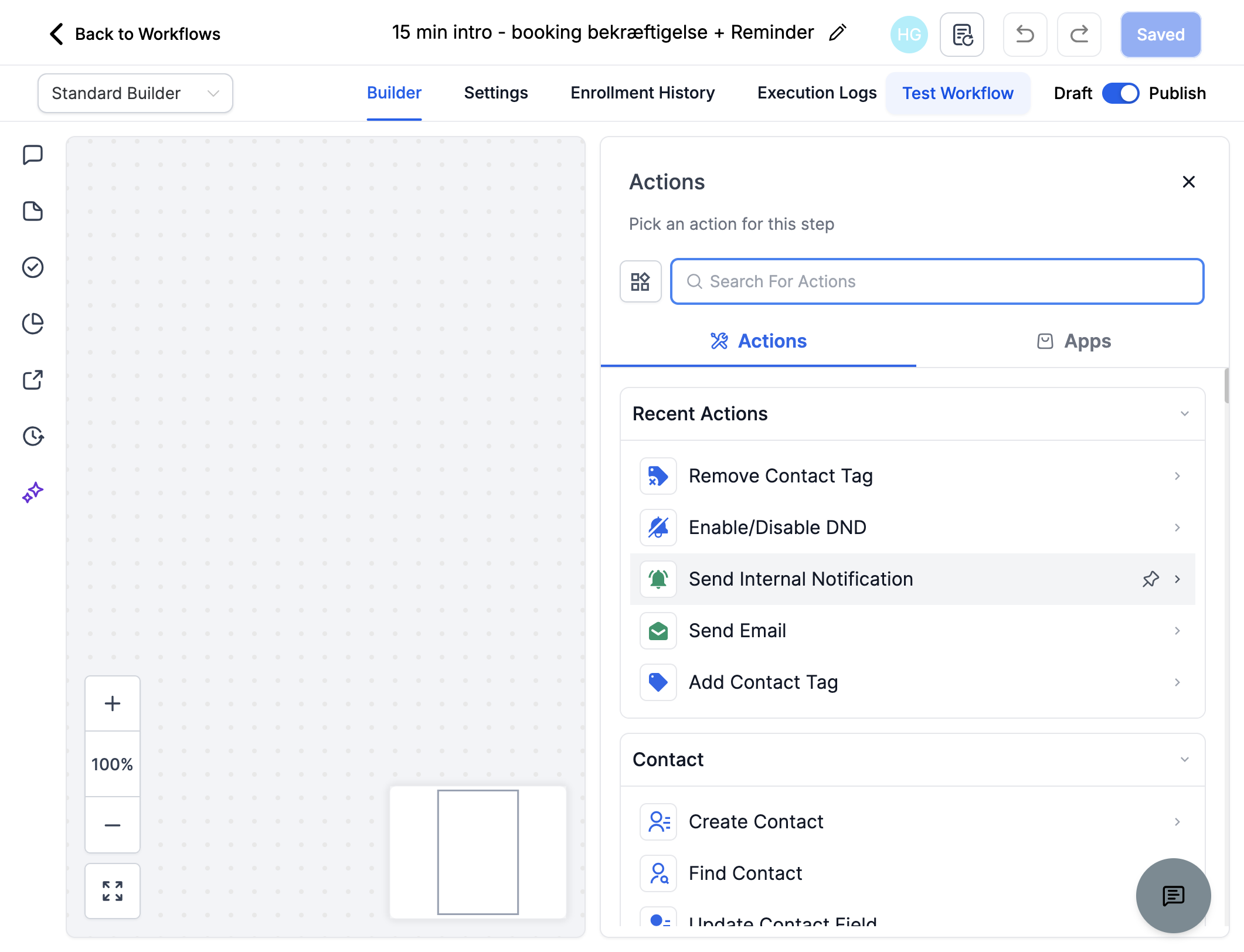The width and height of the screenshot is (1244, 952).
Task: Expand the Send Email action
Action: (1177, 631)
